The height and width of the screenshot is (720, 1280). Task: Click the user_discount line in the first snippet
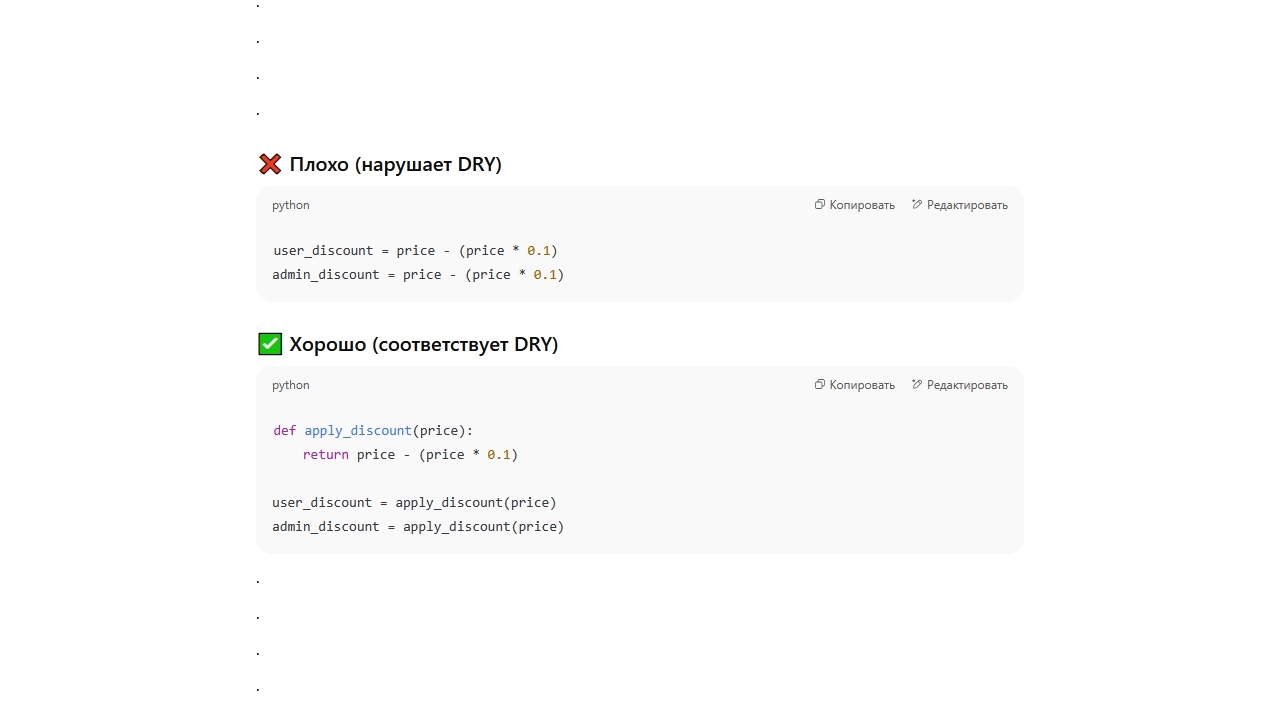tap(415, 250)
